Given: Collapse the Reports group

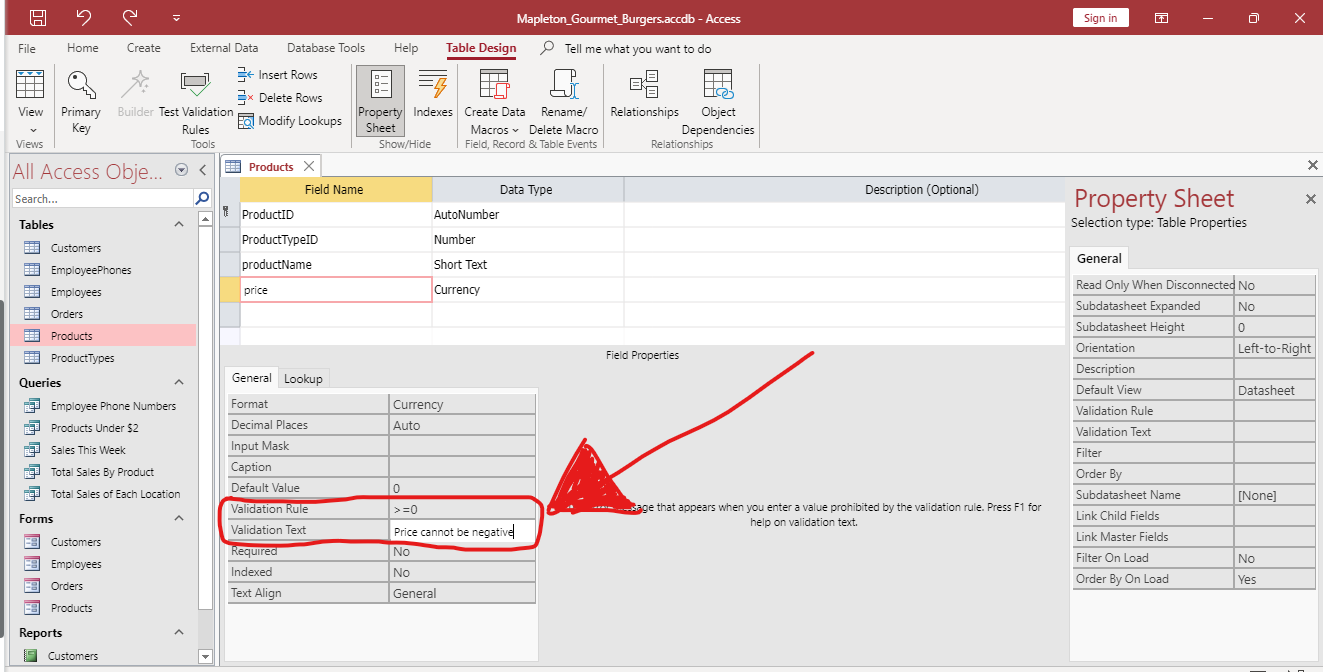Looking at the screenshot, I should pos(179,633).
